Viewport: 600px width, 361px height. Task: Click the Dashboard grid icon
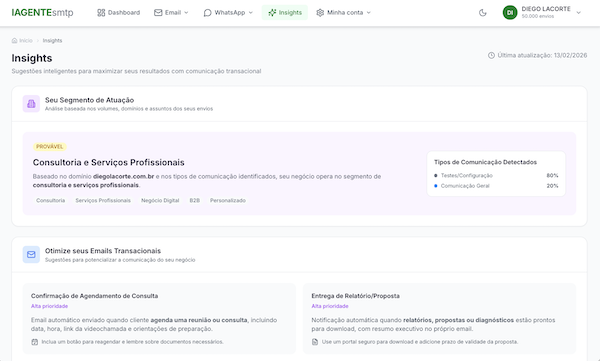pos(101,13)
